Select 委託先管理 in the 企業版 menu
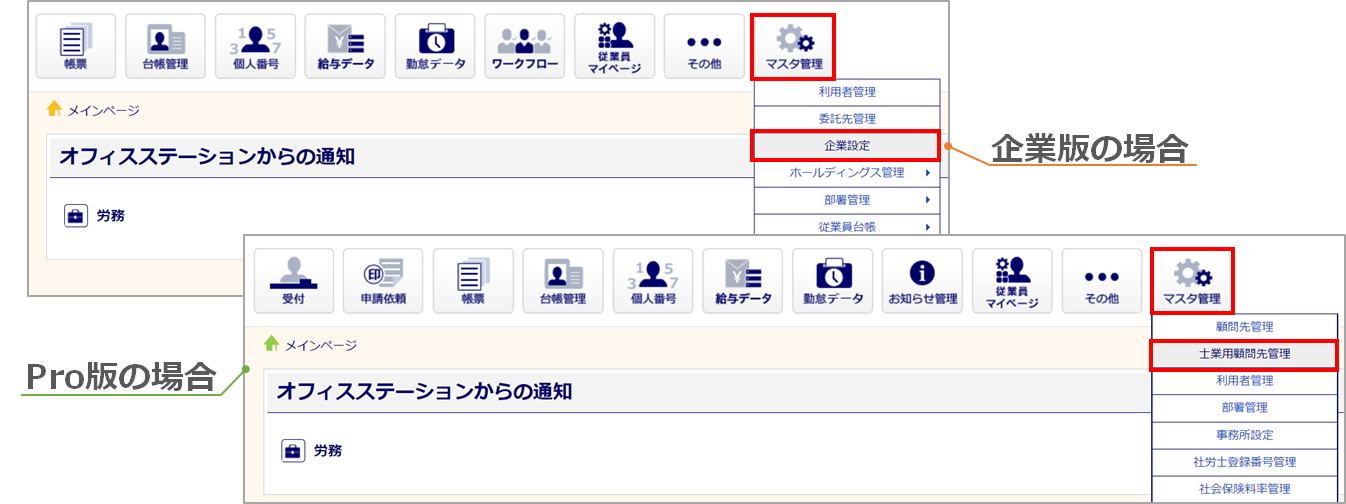This screenshot has height=504, width=1346. click(x=846, y=118)
